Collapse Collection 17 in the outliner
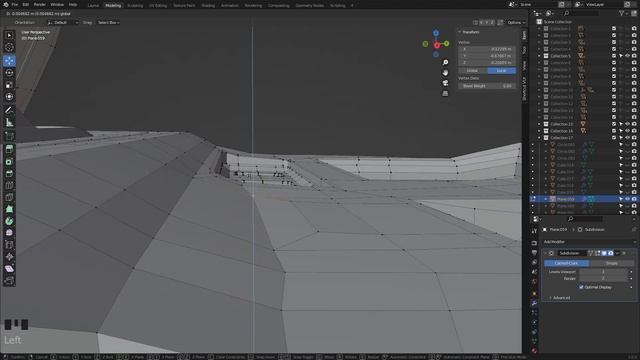Screen dimensions: 640x360 tap(539, 138)
